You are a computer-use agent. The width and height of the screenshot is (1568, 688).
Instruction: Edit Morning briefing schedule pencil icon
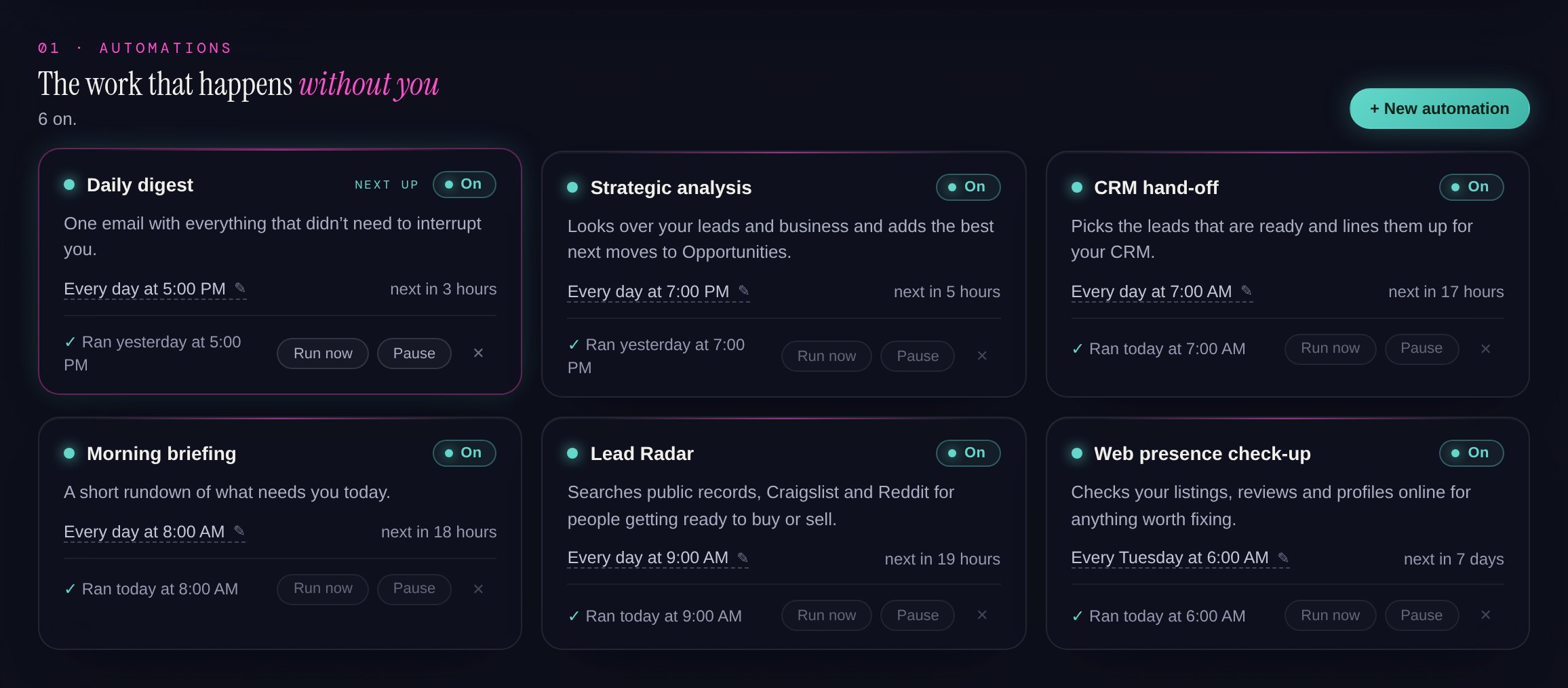point(239,531)
